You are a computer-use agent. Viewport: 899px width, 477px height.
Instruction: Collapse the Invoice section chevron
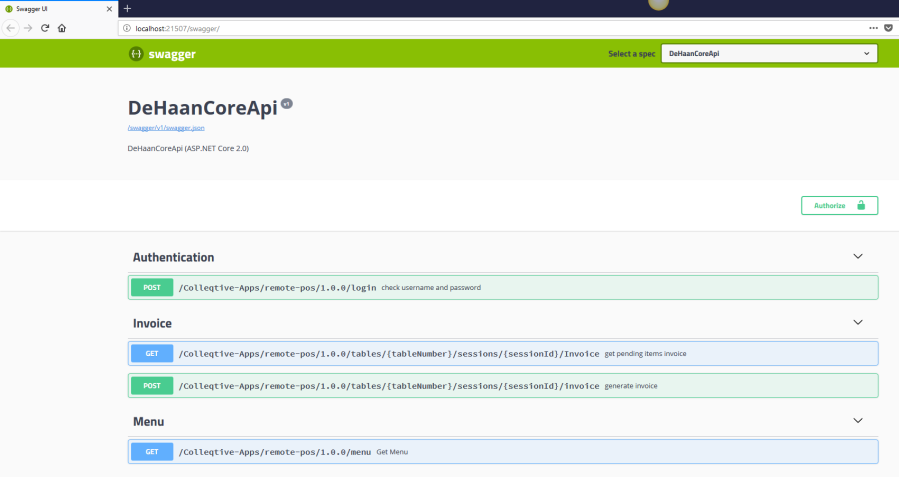tap(858, 322)
